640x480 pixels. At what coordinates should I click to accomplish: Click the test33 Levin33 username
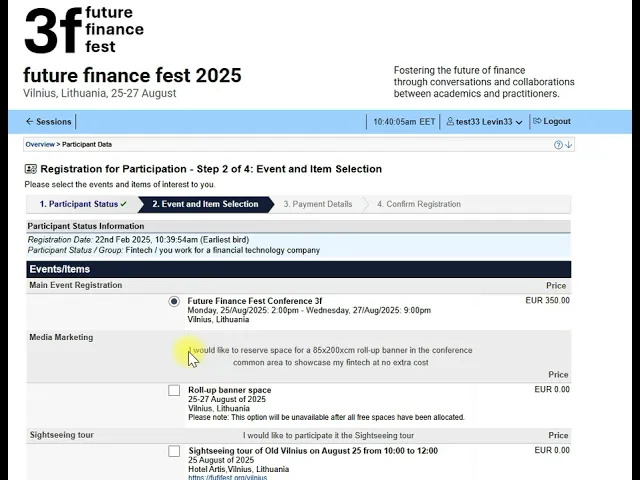point(484,122)
